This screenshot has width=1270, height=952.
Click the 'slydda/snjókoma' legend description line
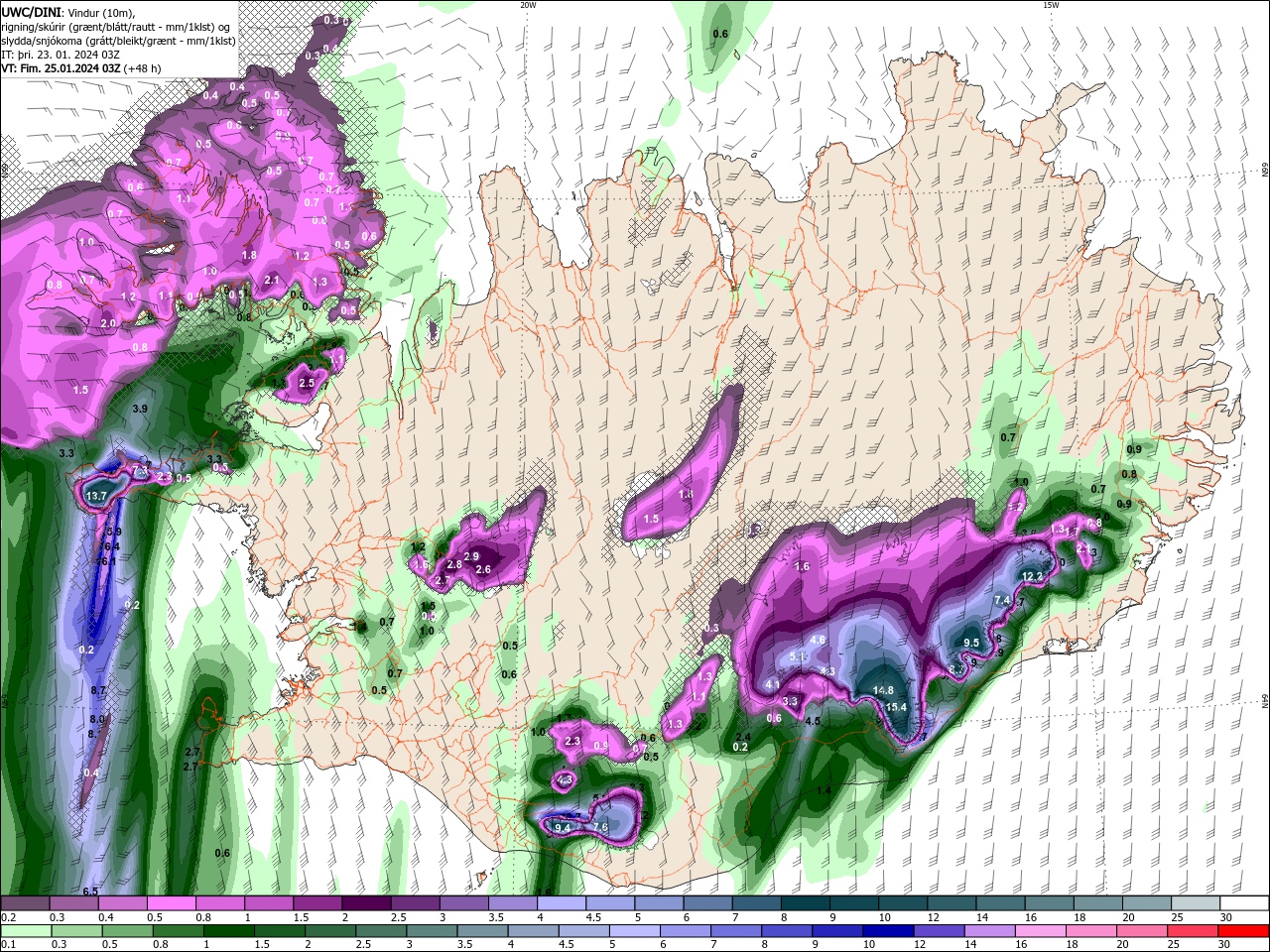(118, 41)
